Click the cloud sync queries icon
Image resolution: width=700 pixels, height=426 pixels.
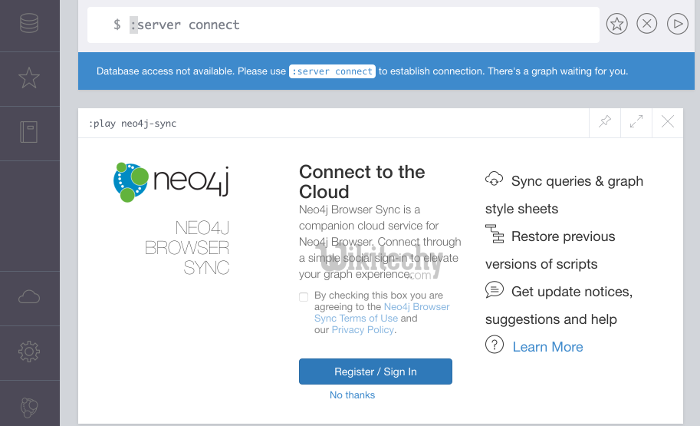(x=494, y=179)
